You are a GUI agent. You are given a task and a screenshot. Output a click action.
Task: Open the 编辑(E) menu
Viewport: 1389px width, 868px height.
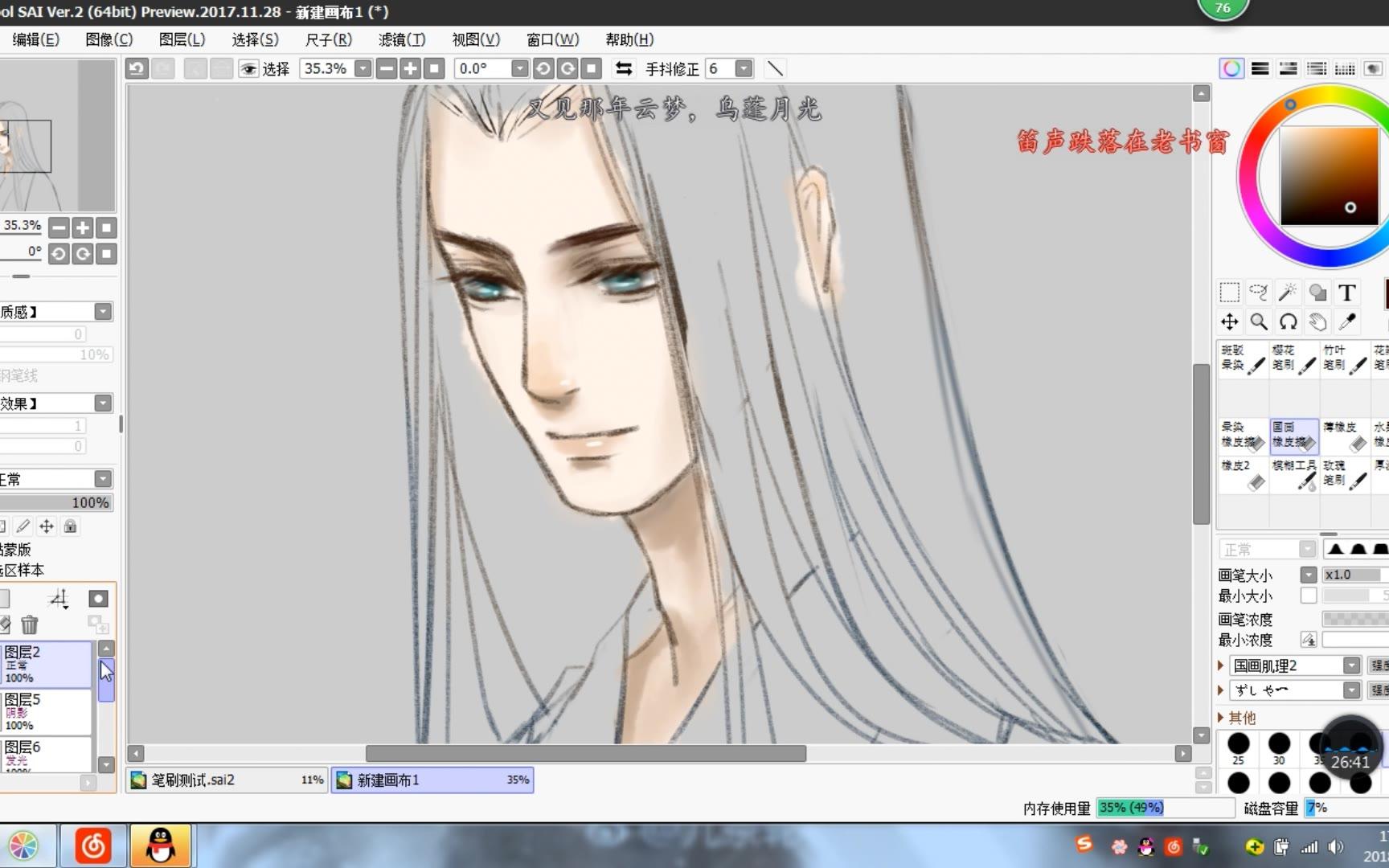pos(35,39)
